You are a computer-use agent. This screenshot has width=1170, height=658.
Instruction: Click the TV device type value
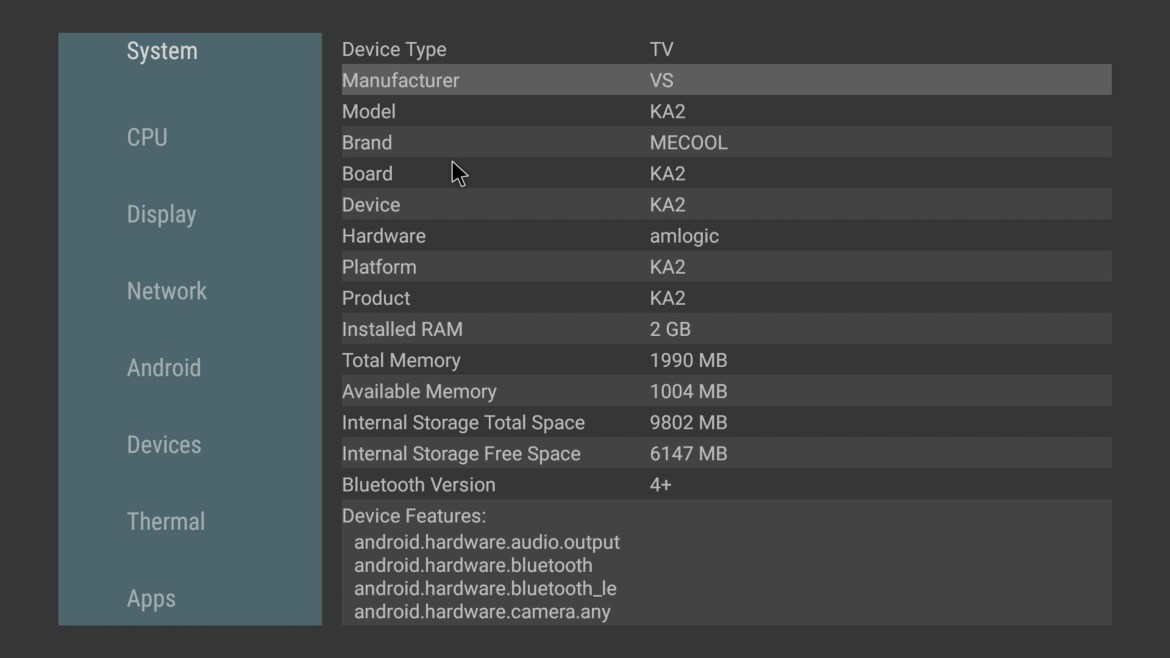[661, 49]
